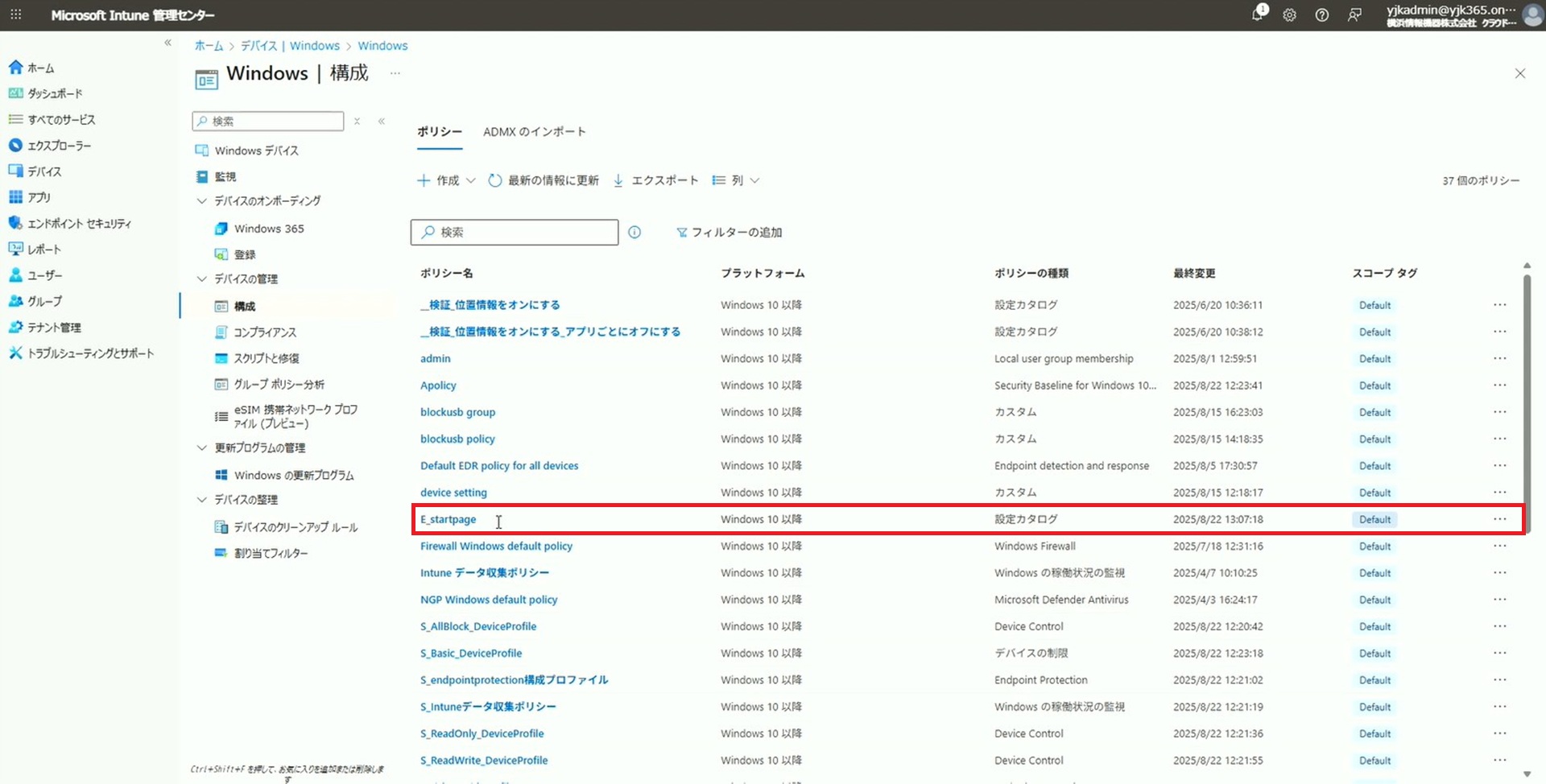Select the ポリシー tab
The image size is (1546, 784).
click(439, 132)
